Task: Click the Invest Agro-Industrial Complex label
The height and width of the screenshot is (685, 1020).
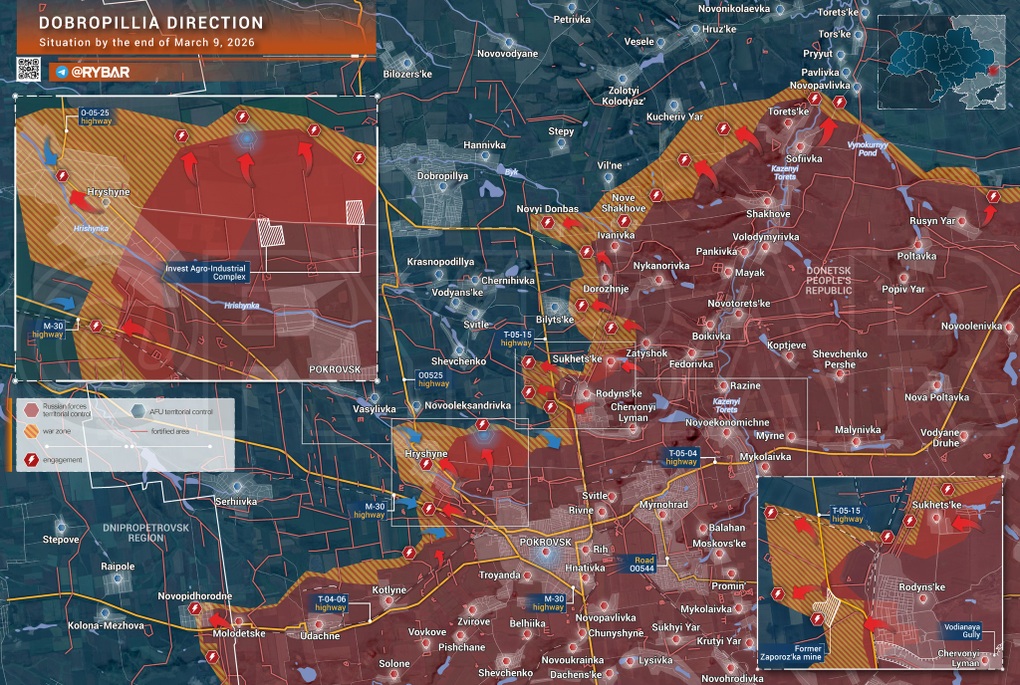Action: tap(206, 273)
